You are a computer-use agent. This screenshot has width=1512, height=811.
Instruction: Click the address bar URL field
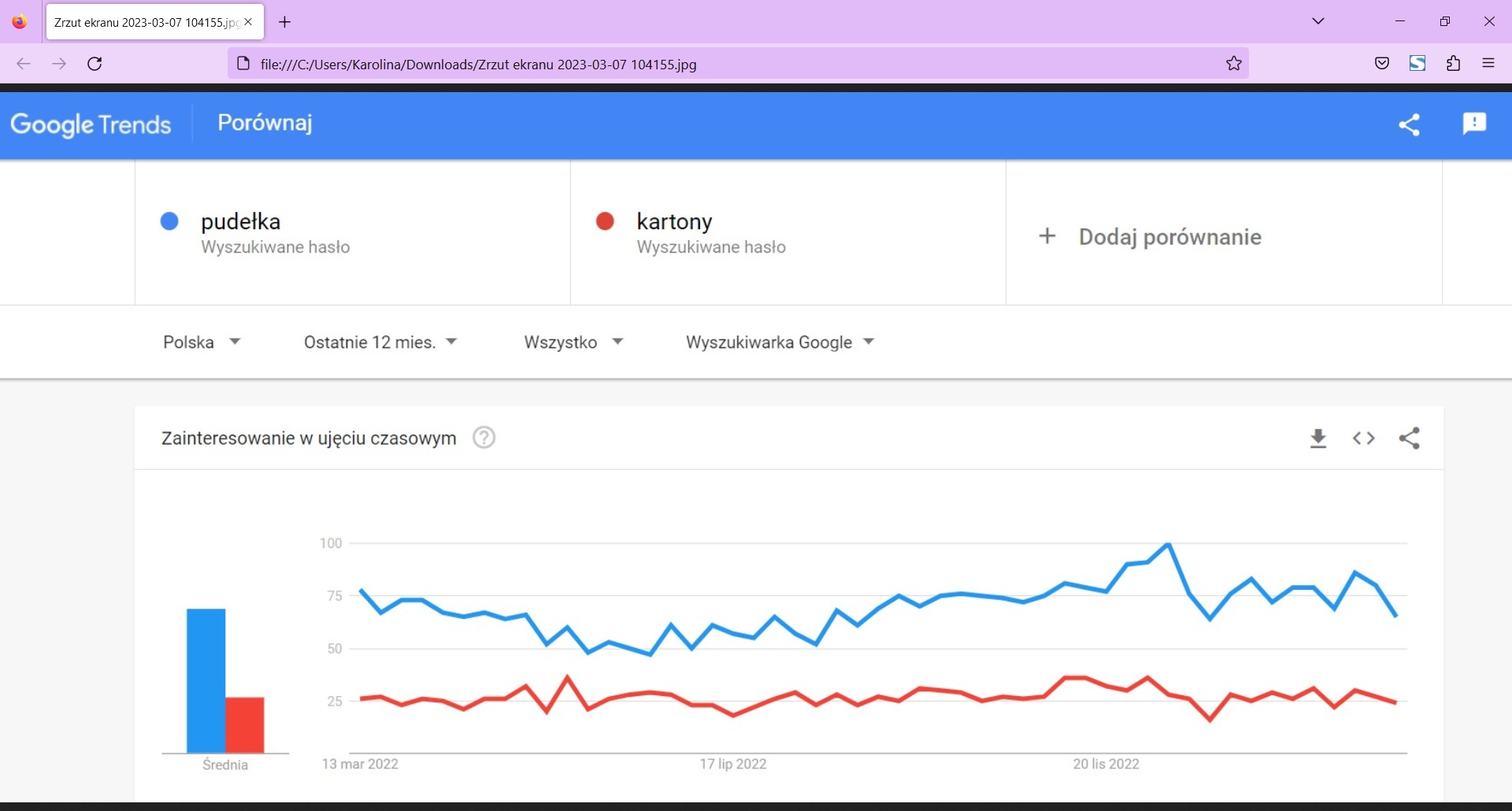(x=709, y=65)
